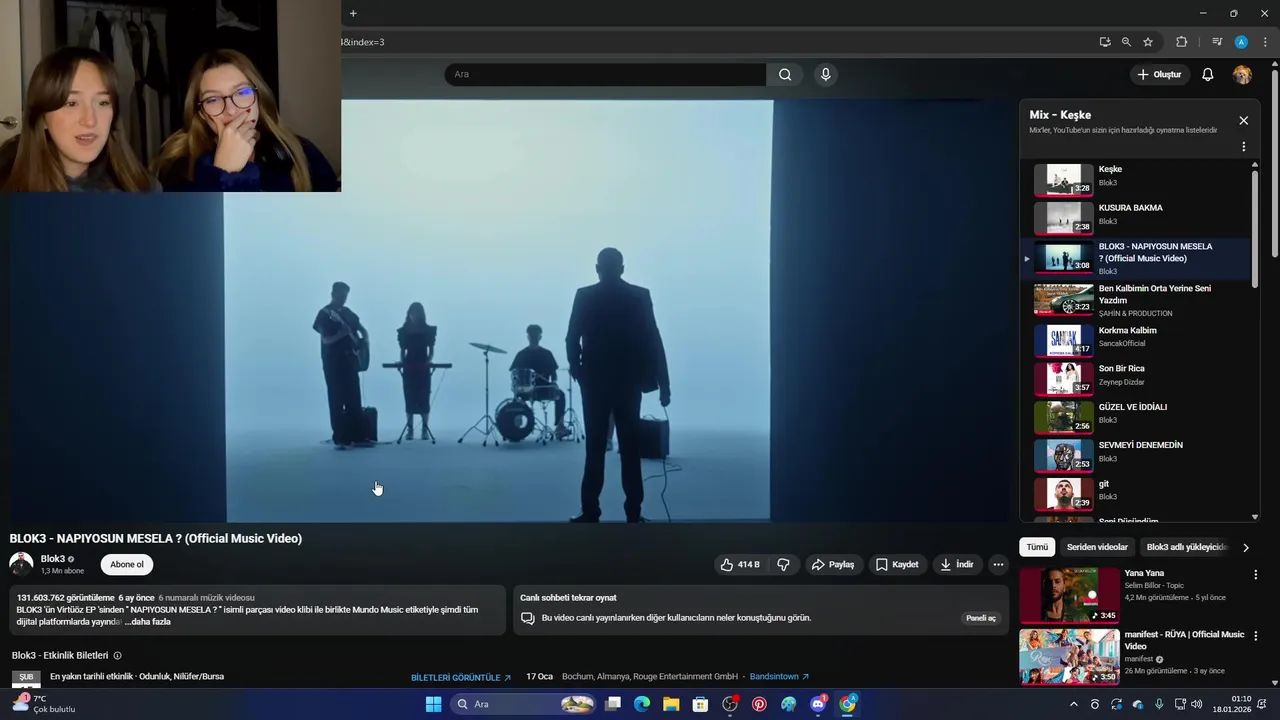Open Blok3 channel avatar
1280x720 pixels.
click(21, 564)
